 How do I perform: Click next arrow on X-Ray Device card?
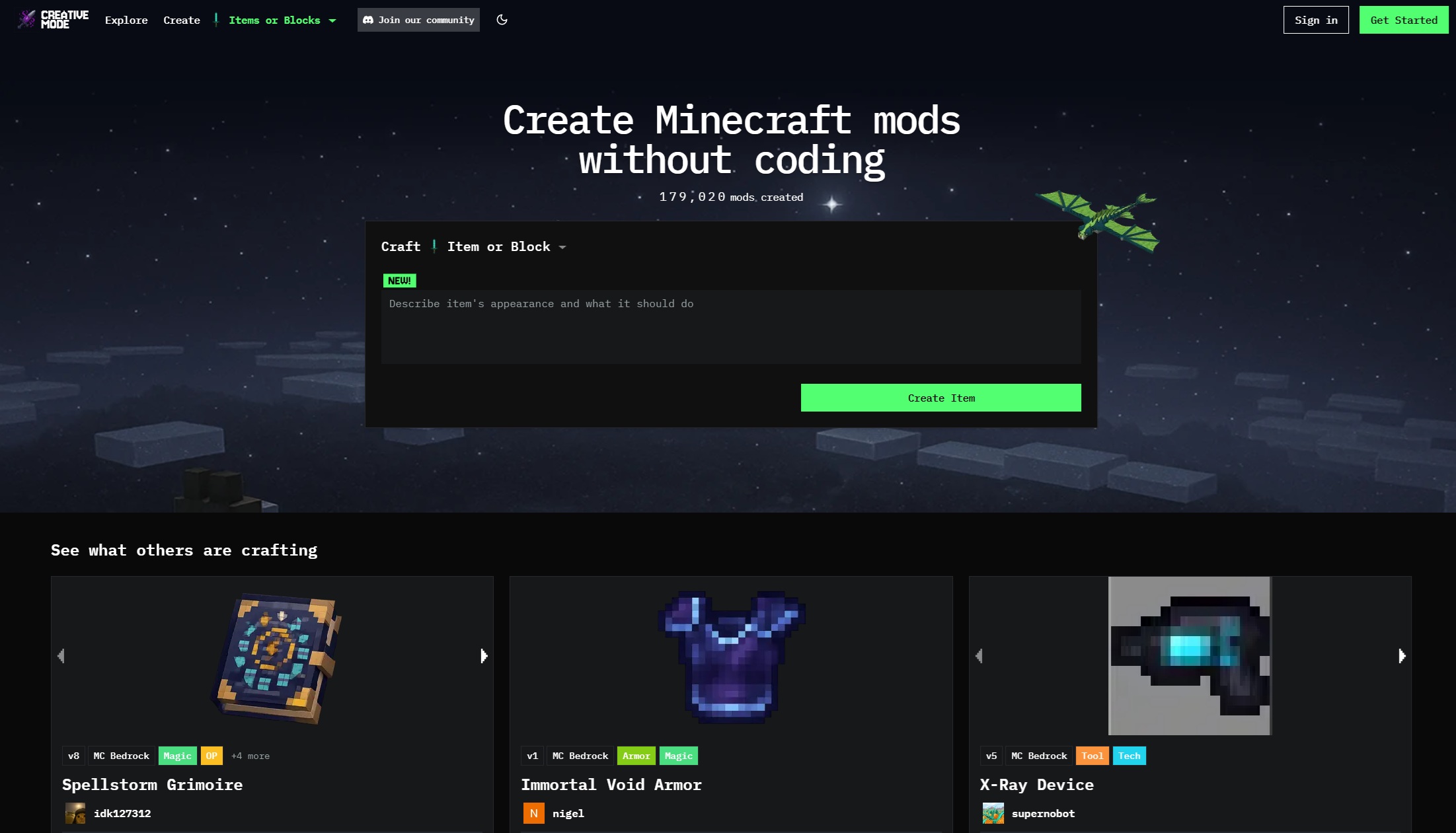(x=1402, y=655)
